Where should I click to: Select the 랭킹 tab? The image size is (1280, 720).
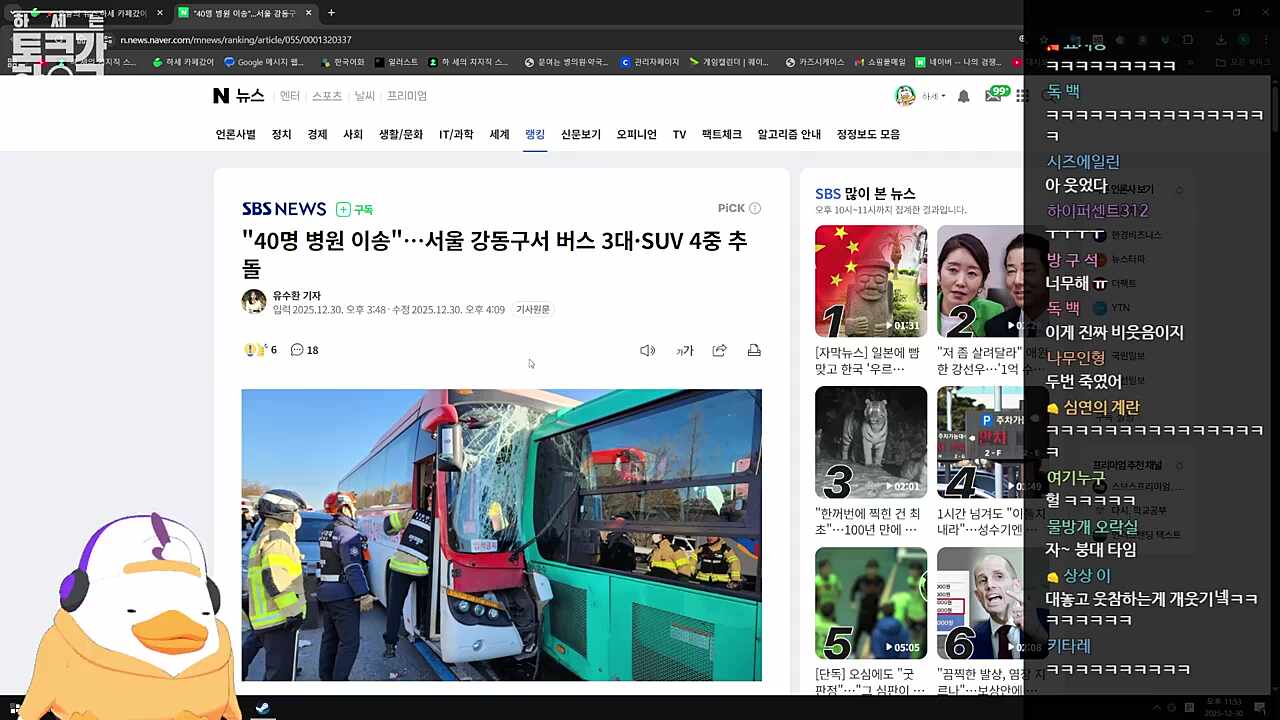535,134
